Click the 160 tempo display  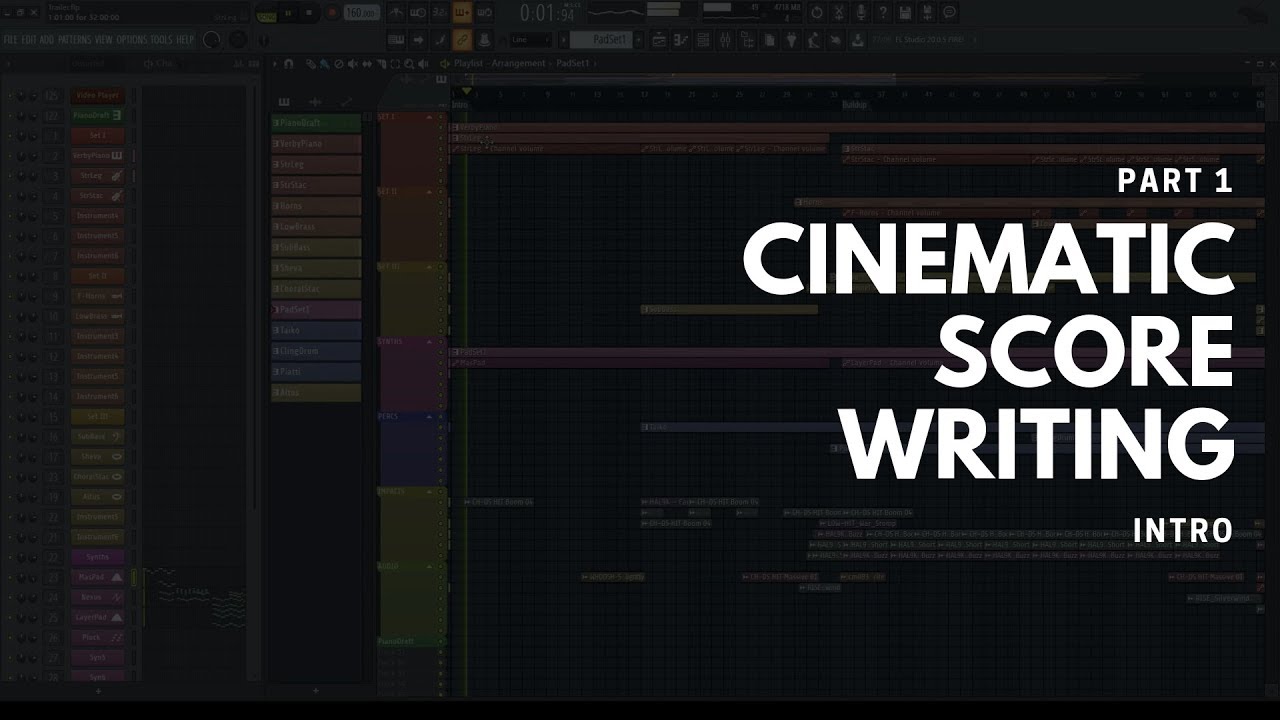(362, 13)
